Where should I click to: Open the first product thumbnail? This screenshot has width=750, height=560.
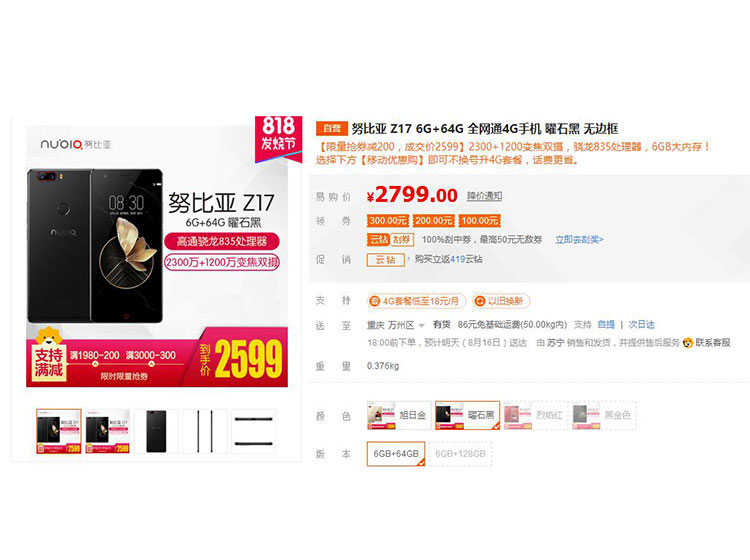pyautogui.click(x=59, y=431)
